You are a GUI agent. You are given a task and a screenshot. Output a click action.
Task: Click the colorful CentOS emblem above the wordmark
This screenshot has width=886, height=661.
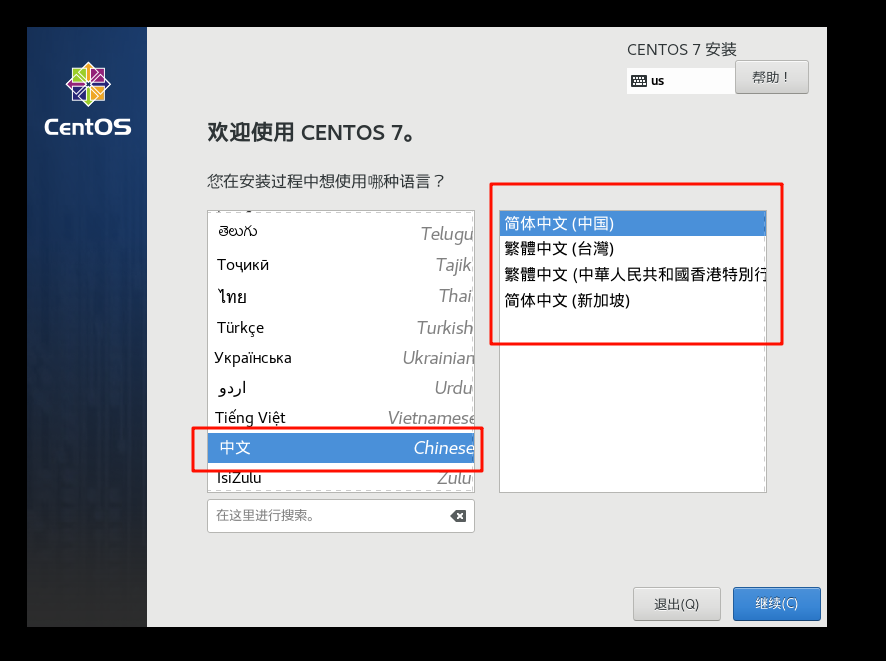(87, 85)
